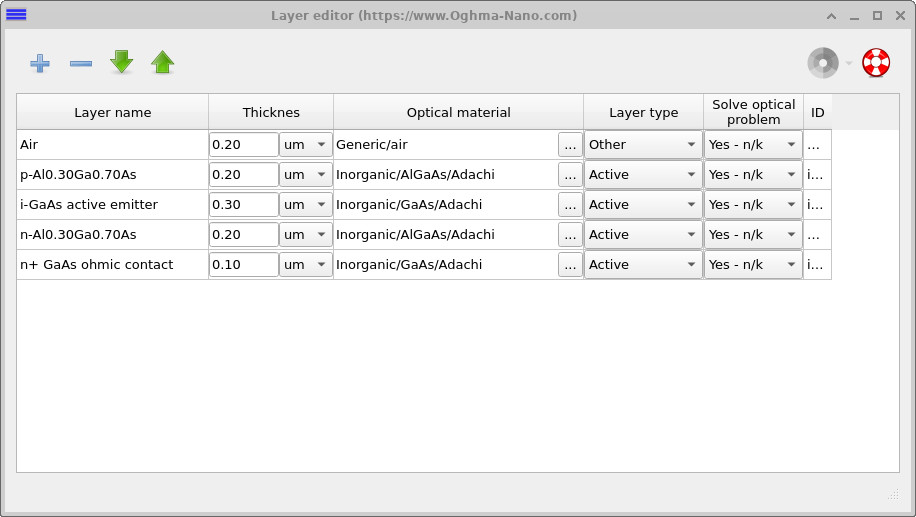Click the Layer type column header
916x517 pixels.
click(x=644, y=112)
